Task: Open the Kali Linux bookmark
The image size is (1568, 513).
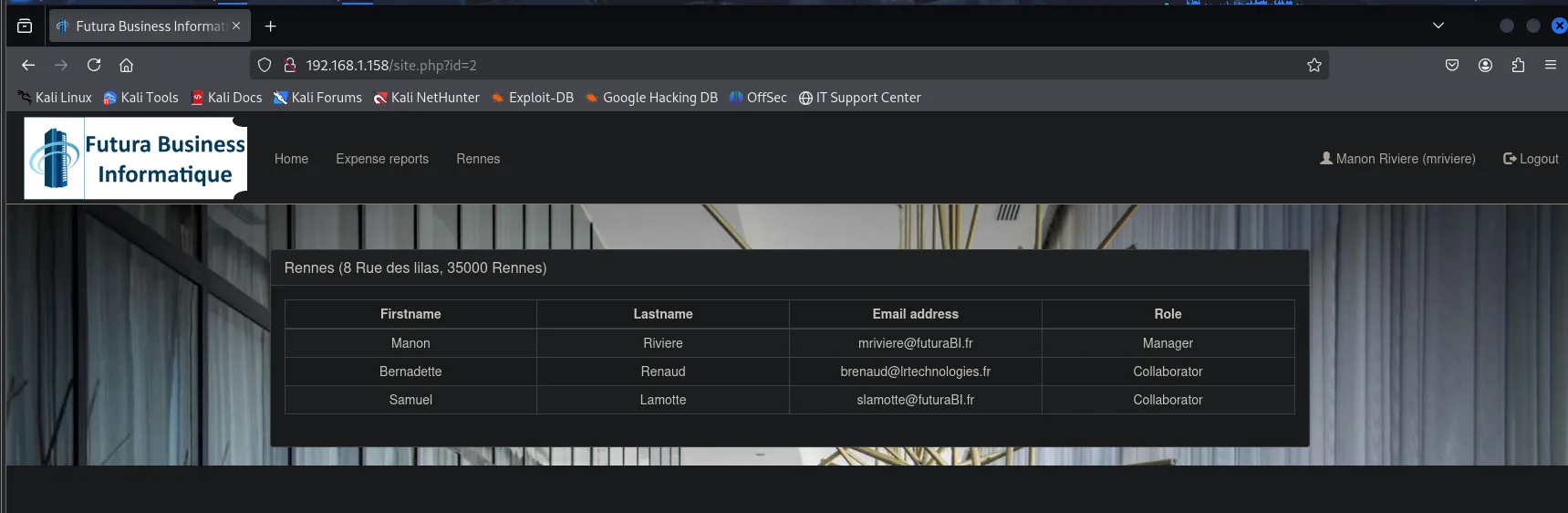Action: click(x=55, y=98)
